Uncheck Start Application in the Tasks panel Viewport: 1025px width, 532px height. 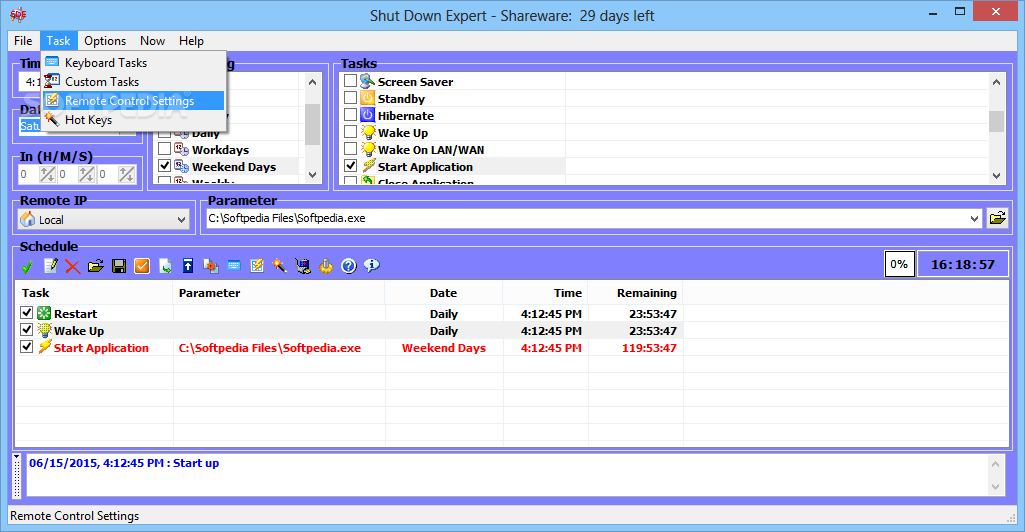pyautogui.click(x=350, y=166)
